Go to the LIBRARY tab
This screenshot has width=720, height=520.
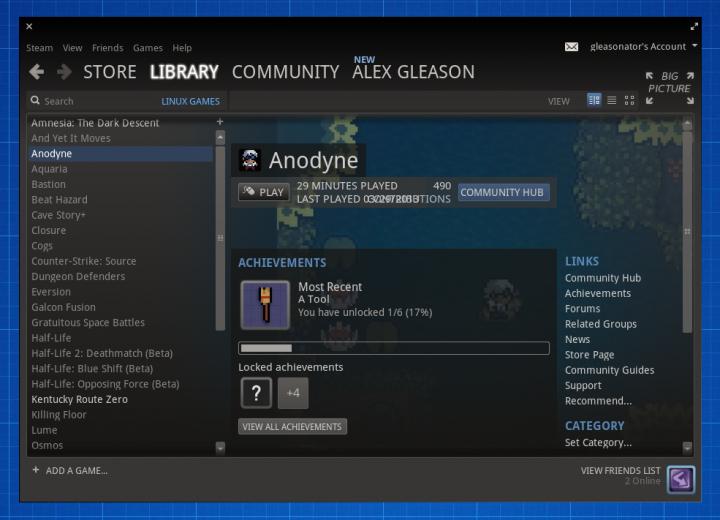pyautogui.click(x=184, y=72)
